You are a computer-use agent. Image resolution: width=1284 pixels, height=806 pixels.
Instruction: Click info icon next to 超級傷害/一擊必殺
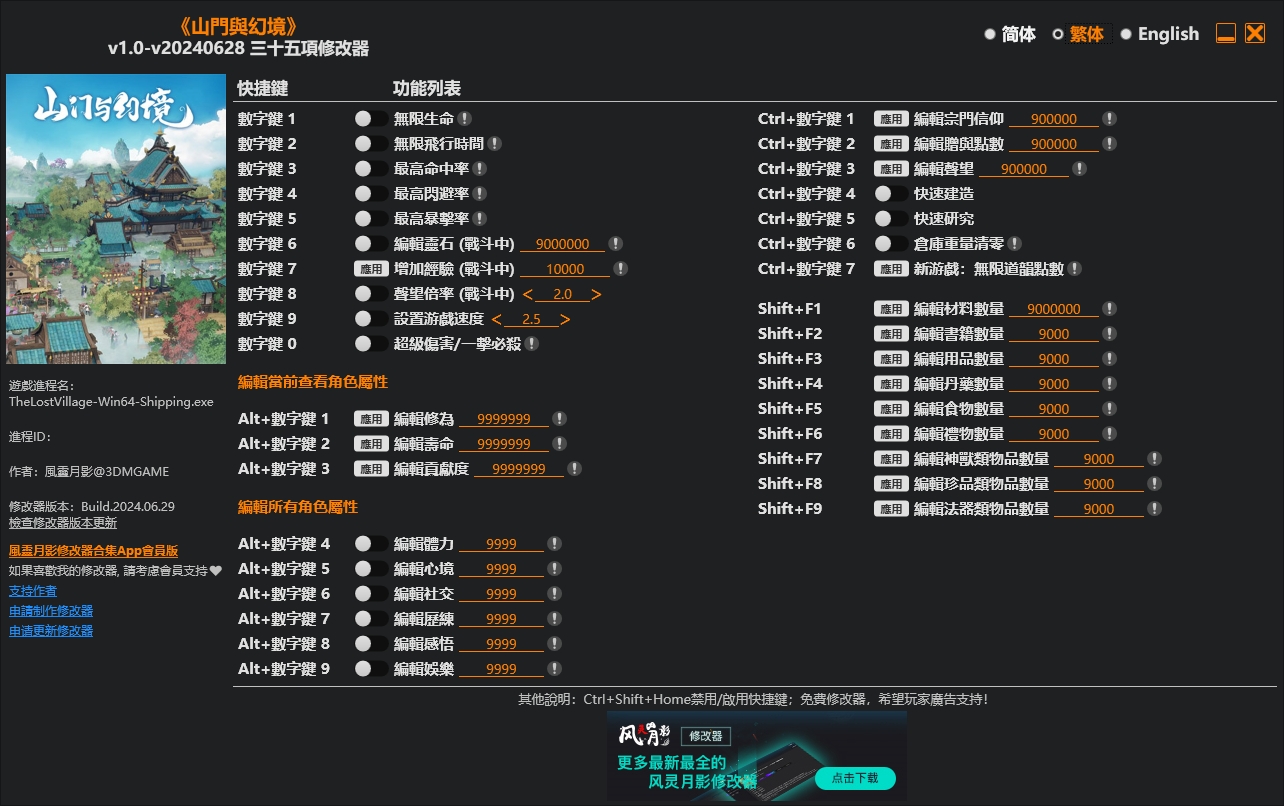click(x=532, y=344)
